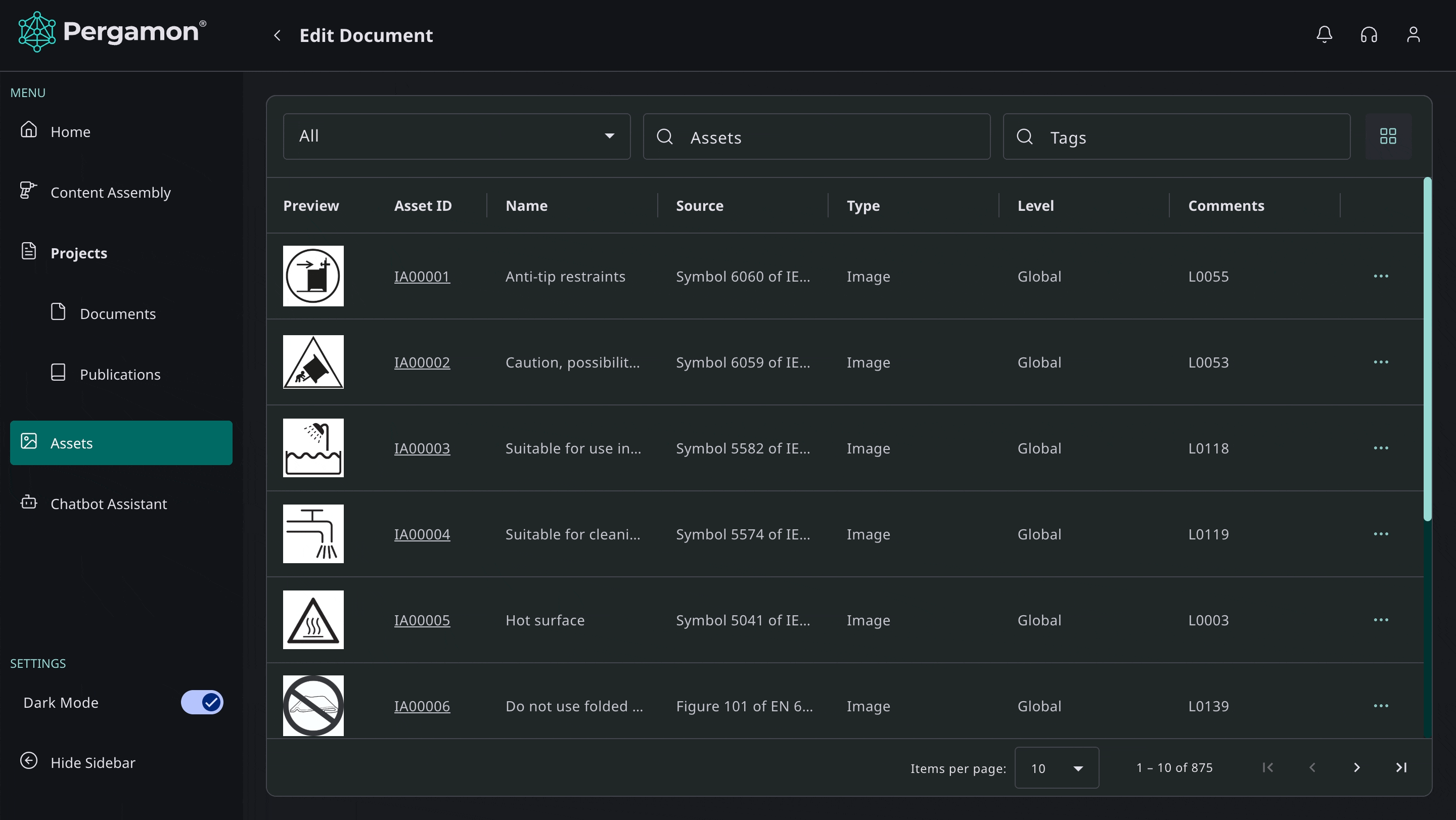Click into the Assets search field
Viewport: 1456px width, 820px height.
[x=817, y=136]
